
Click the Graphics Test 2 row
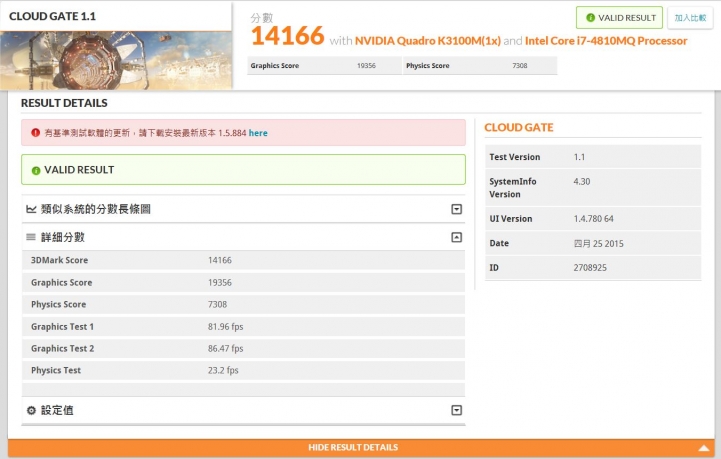243,349
